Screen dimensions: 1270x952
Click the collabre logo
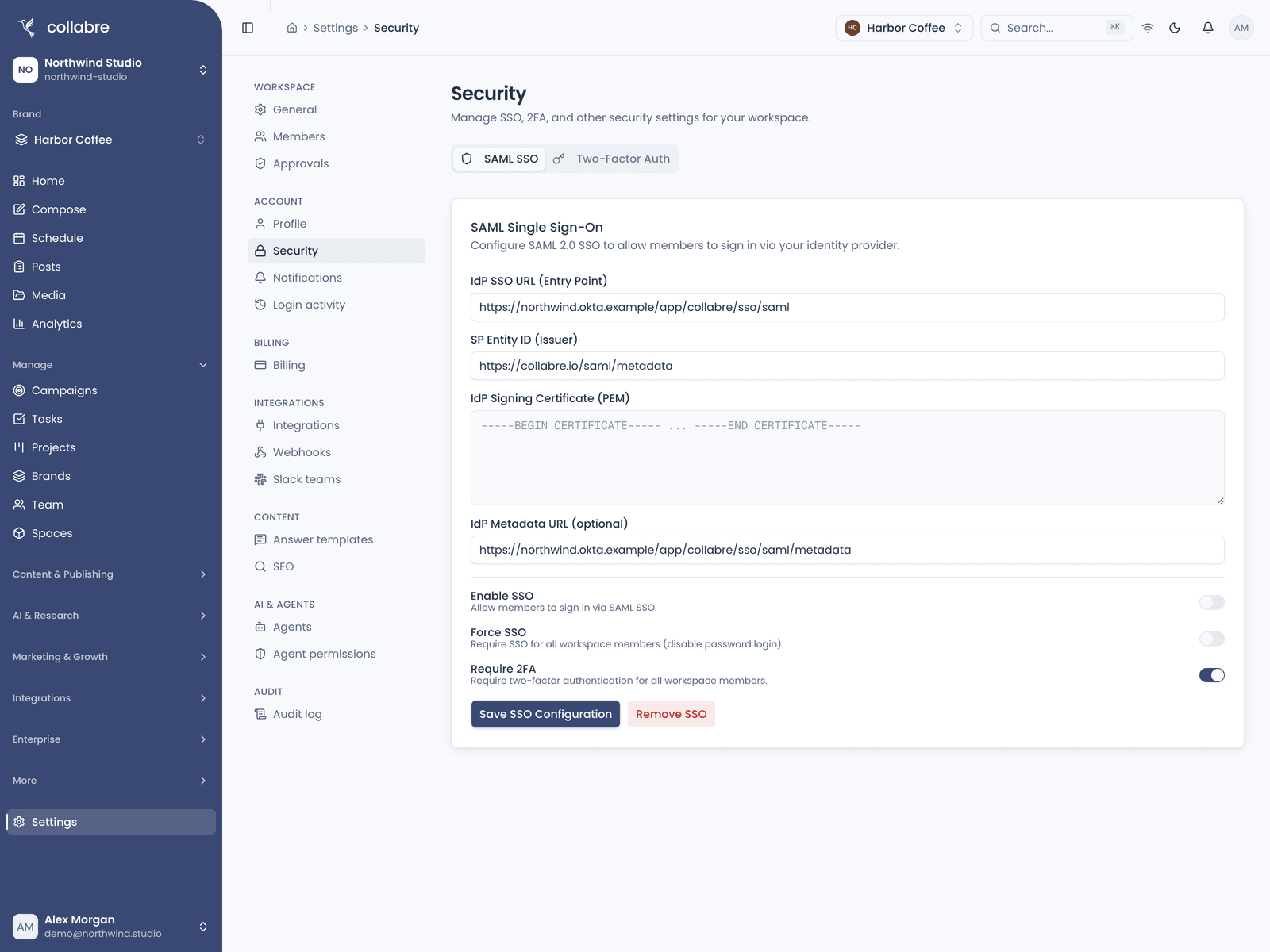coord(63,27)
